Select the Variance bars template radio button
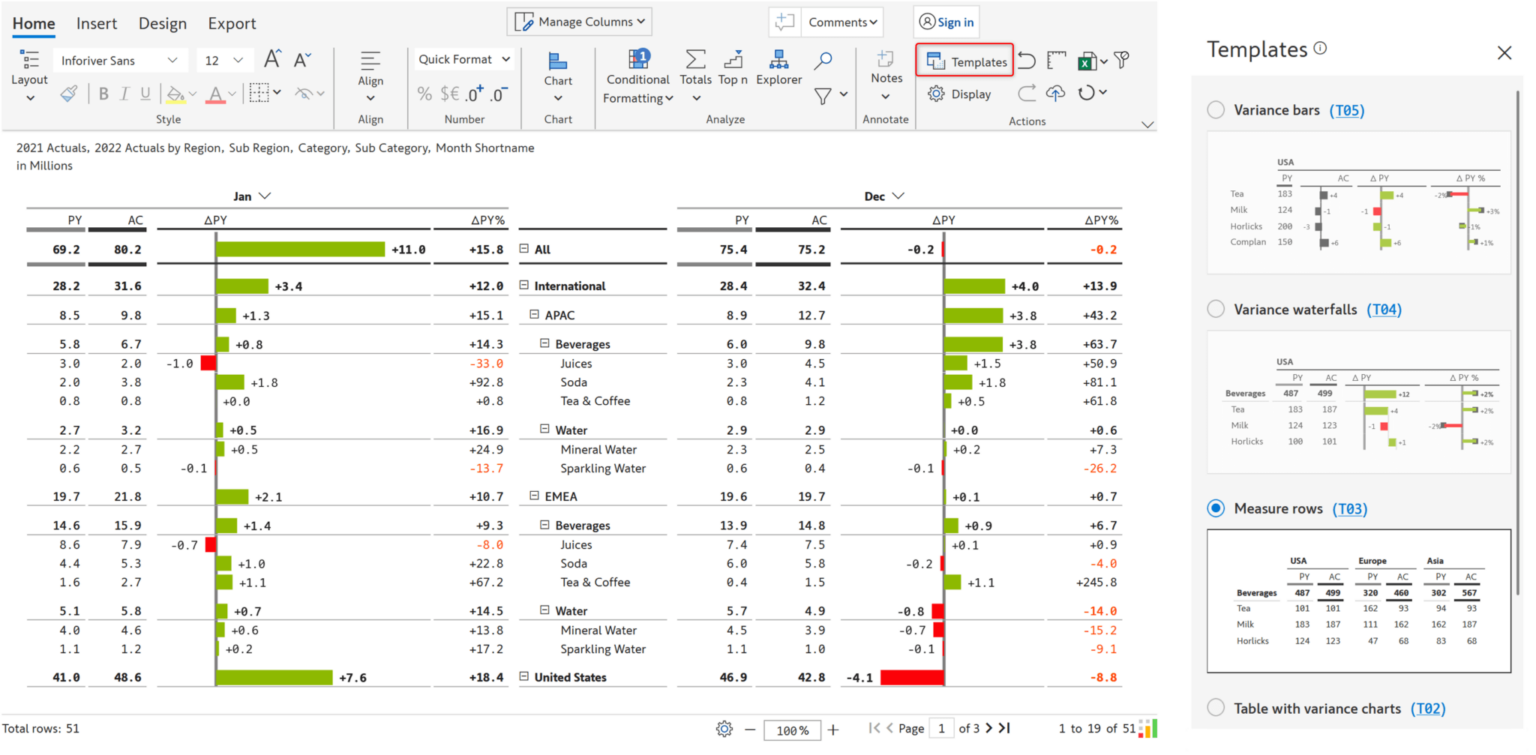Image resolution: width=1536 pixels, height=755 pixels. coord(1216,110)
